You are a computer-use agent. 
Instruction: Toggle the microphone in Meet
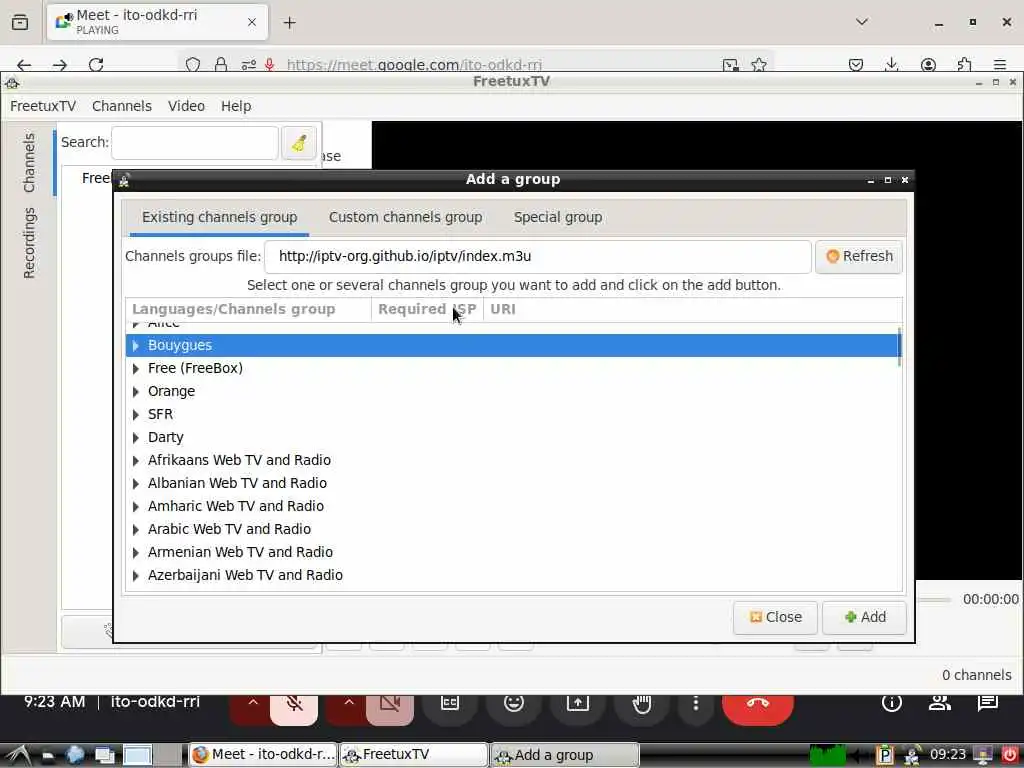pyautogui.click(x=294, y=705)
